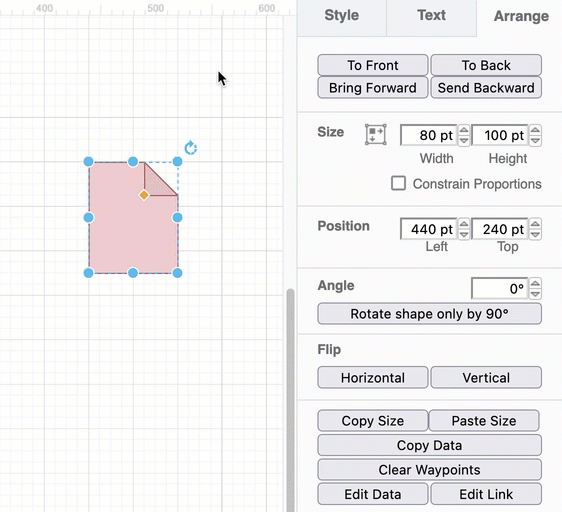
Task: Click Paste Size button
Action: pos(484,421)
